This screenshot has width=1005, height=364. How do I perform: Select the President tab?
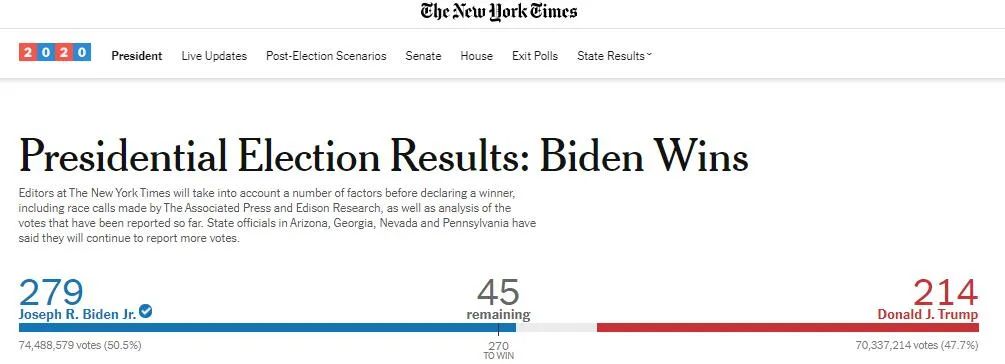(137, 56)
